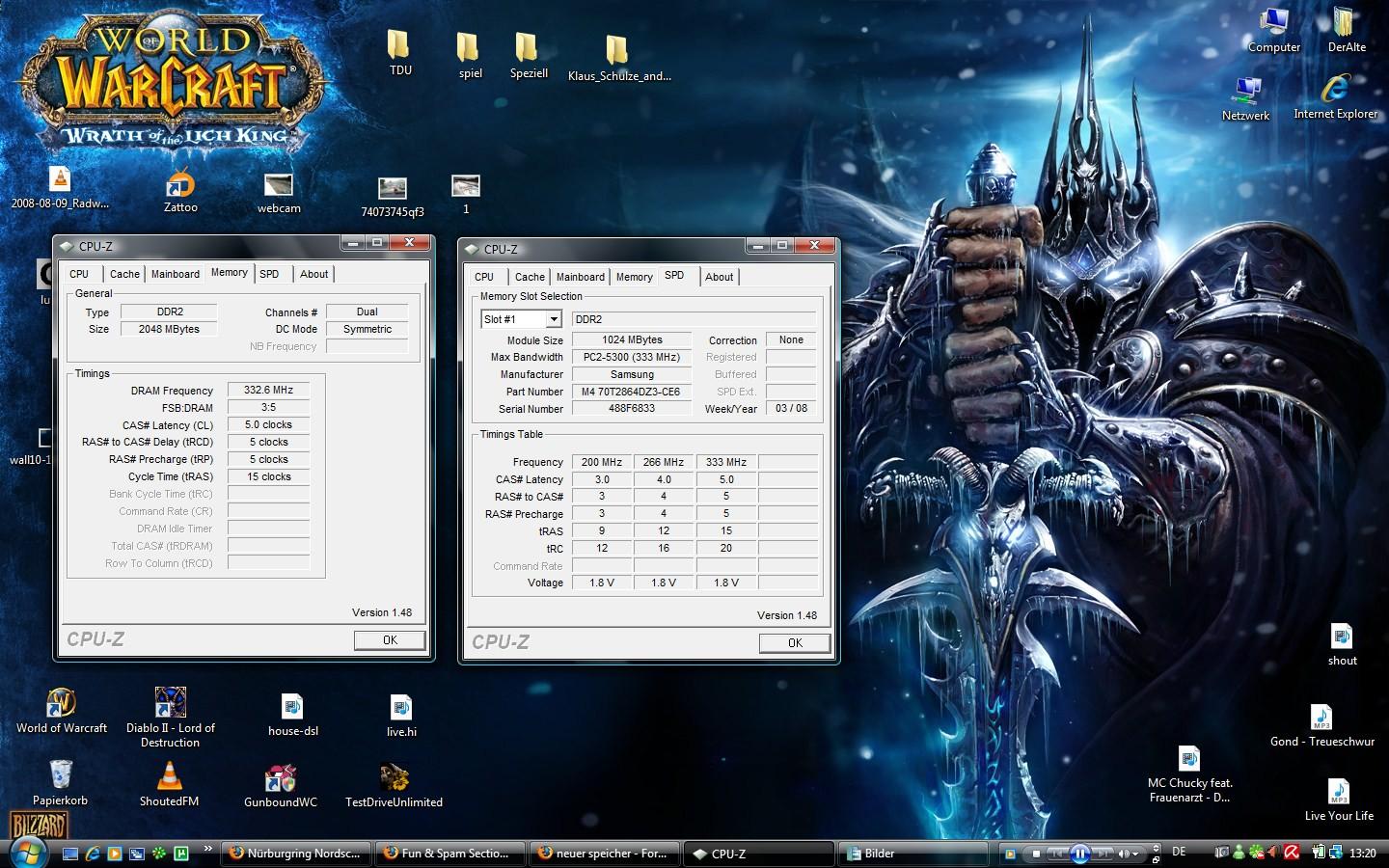
Task: Open the Klaus_Schulze_and... folder
Action: coord(618,58)
